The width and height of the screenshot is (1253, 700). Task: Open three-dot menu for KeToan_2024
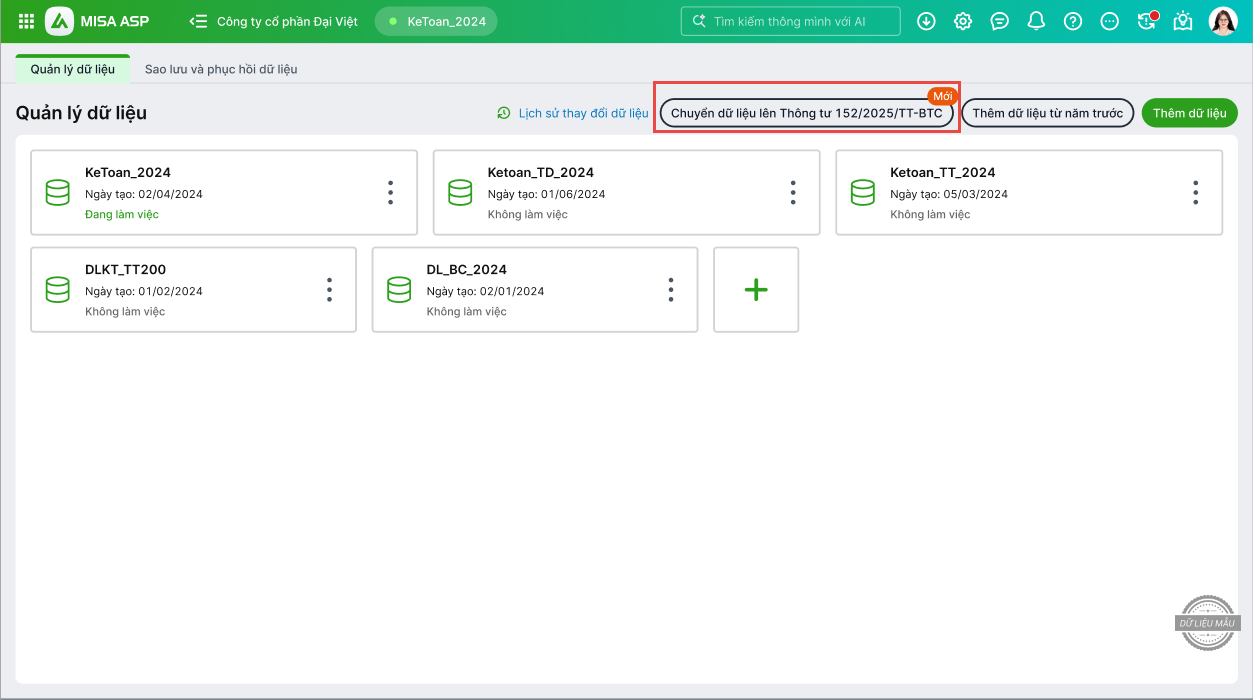click(x=390, y=193)
